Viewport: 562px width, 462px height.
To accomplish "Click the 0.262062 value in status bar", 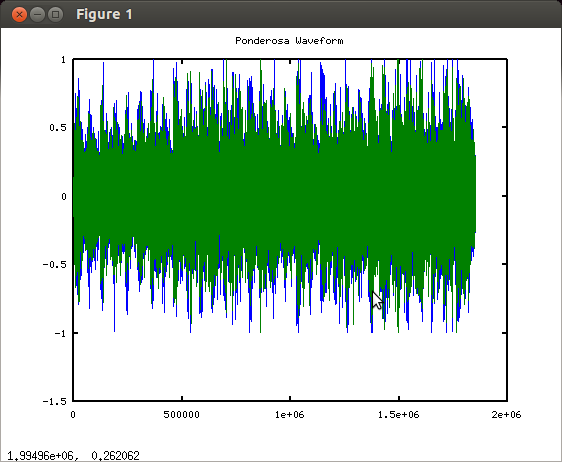I will point(115,456).
